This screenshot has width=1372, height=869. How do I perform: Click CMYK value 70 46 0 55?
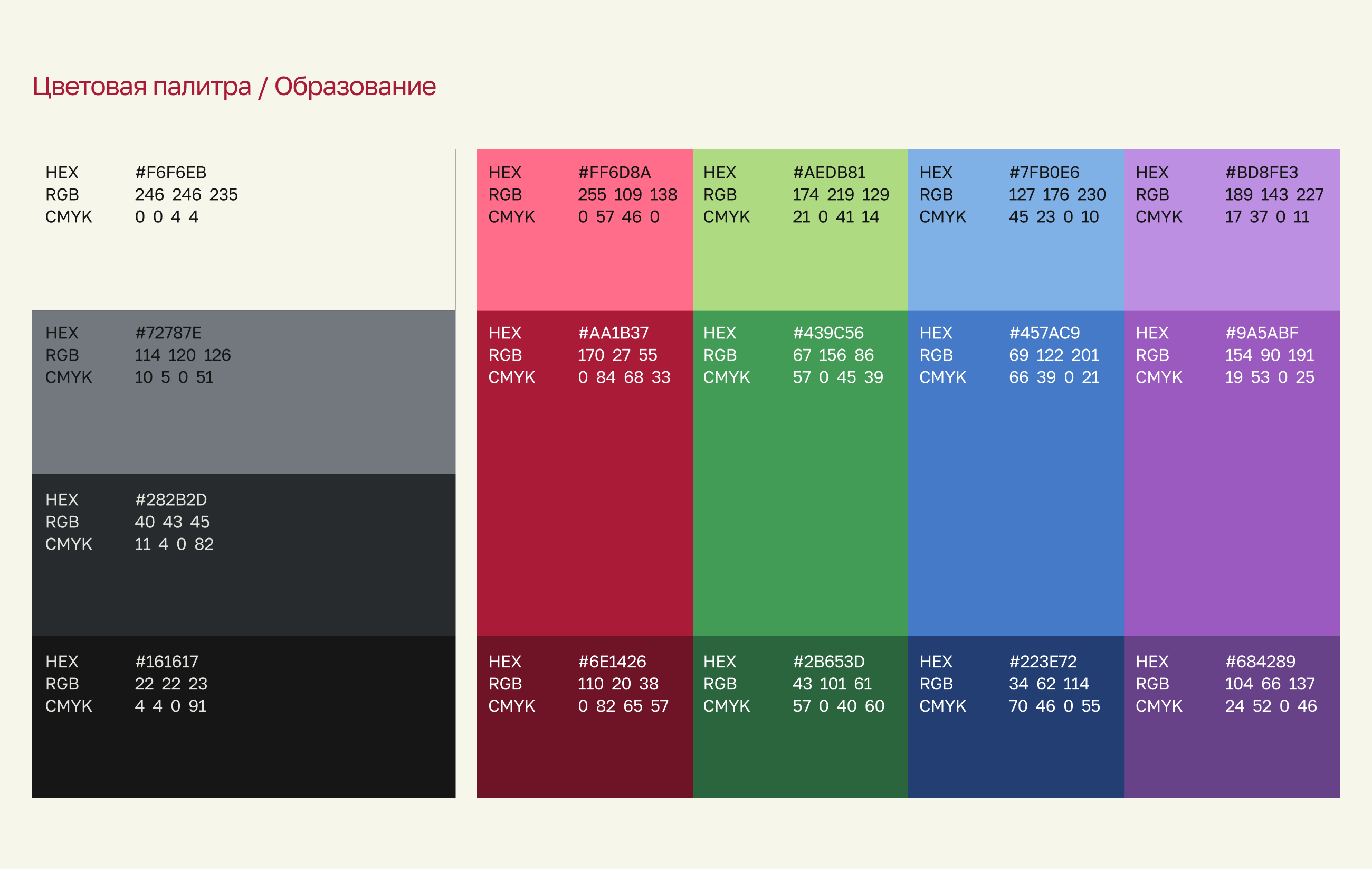tap(1054, 706)
